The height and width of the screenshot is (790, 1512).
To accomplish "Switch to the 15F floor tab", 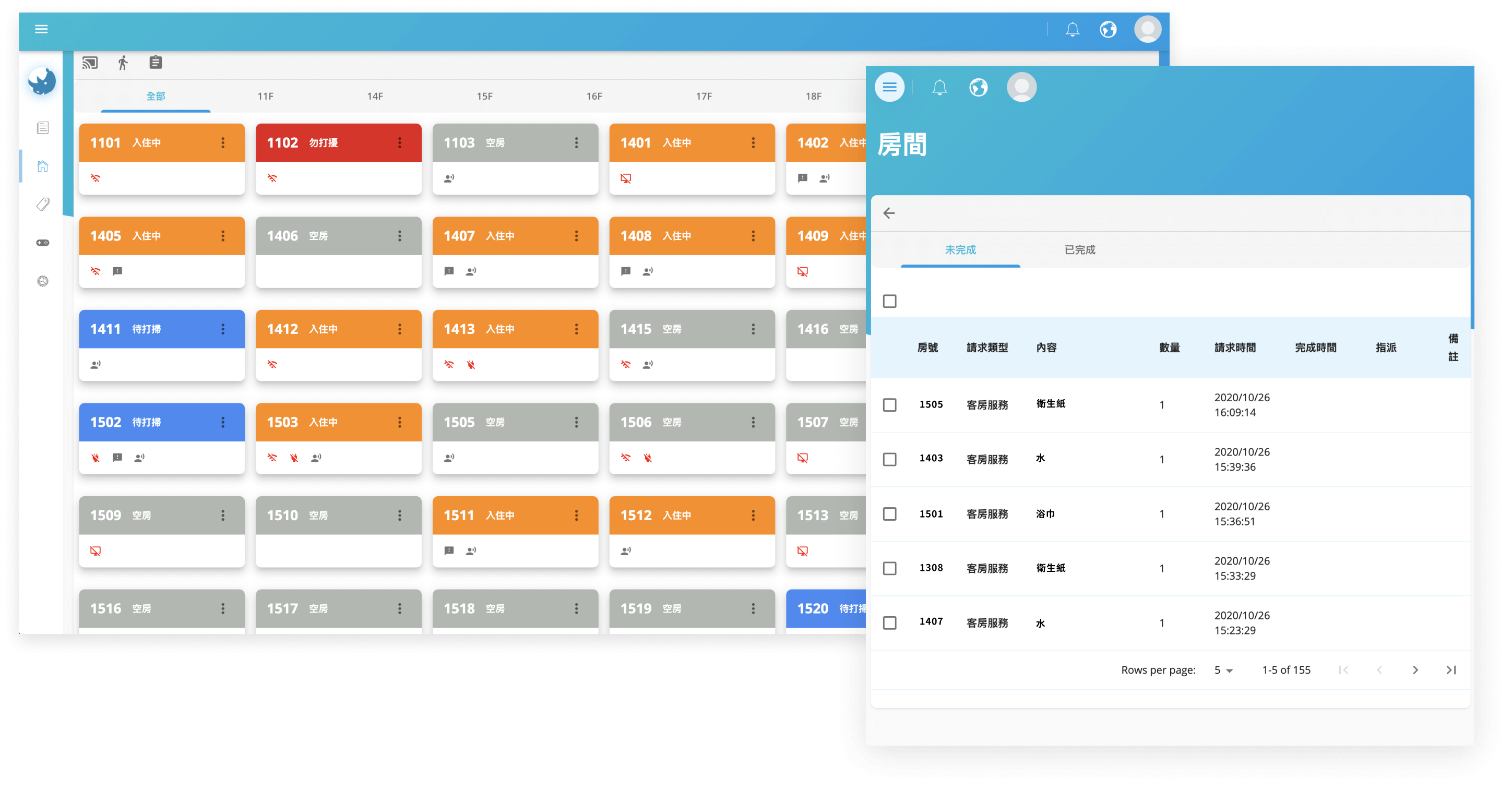I will click(x=484, y=95).
